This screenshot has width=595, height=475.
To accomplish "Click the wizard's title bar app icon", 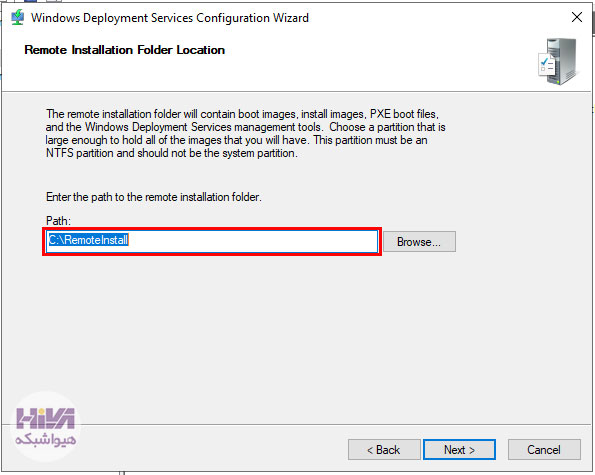I will (17, 18).
